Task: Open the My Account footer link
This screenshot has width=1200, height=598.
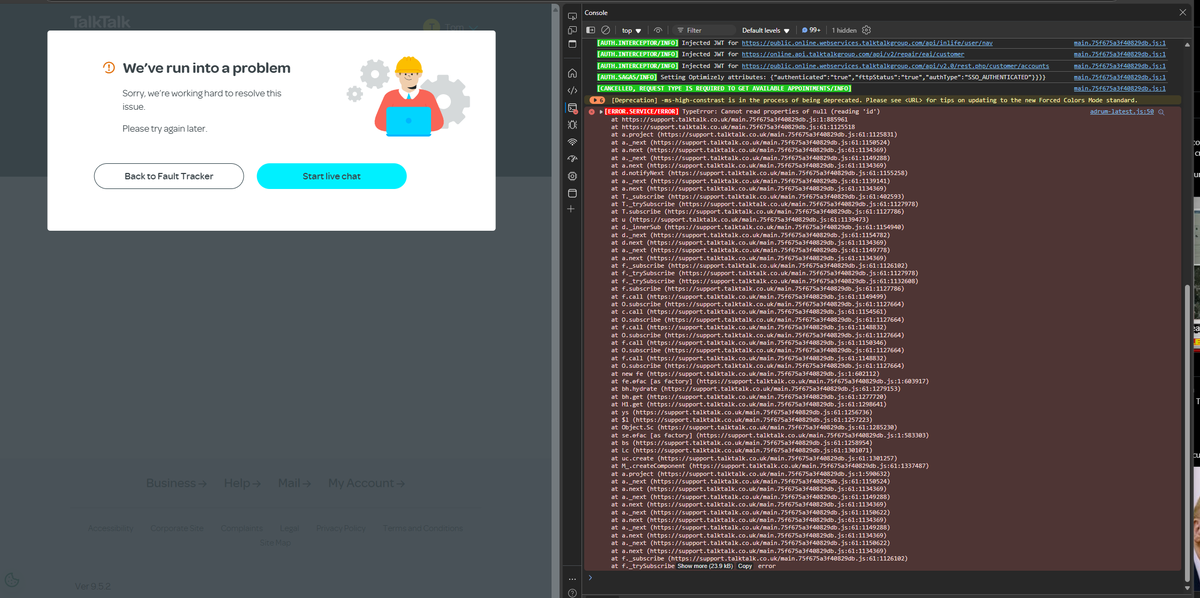Action: [x=366, y=483]
